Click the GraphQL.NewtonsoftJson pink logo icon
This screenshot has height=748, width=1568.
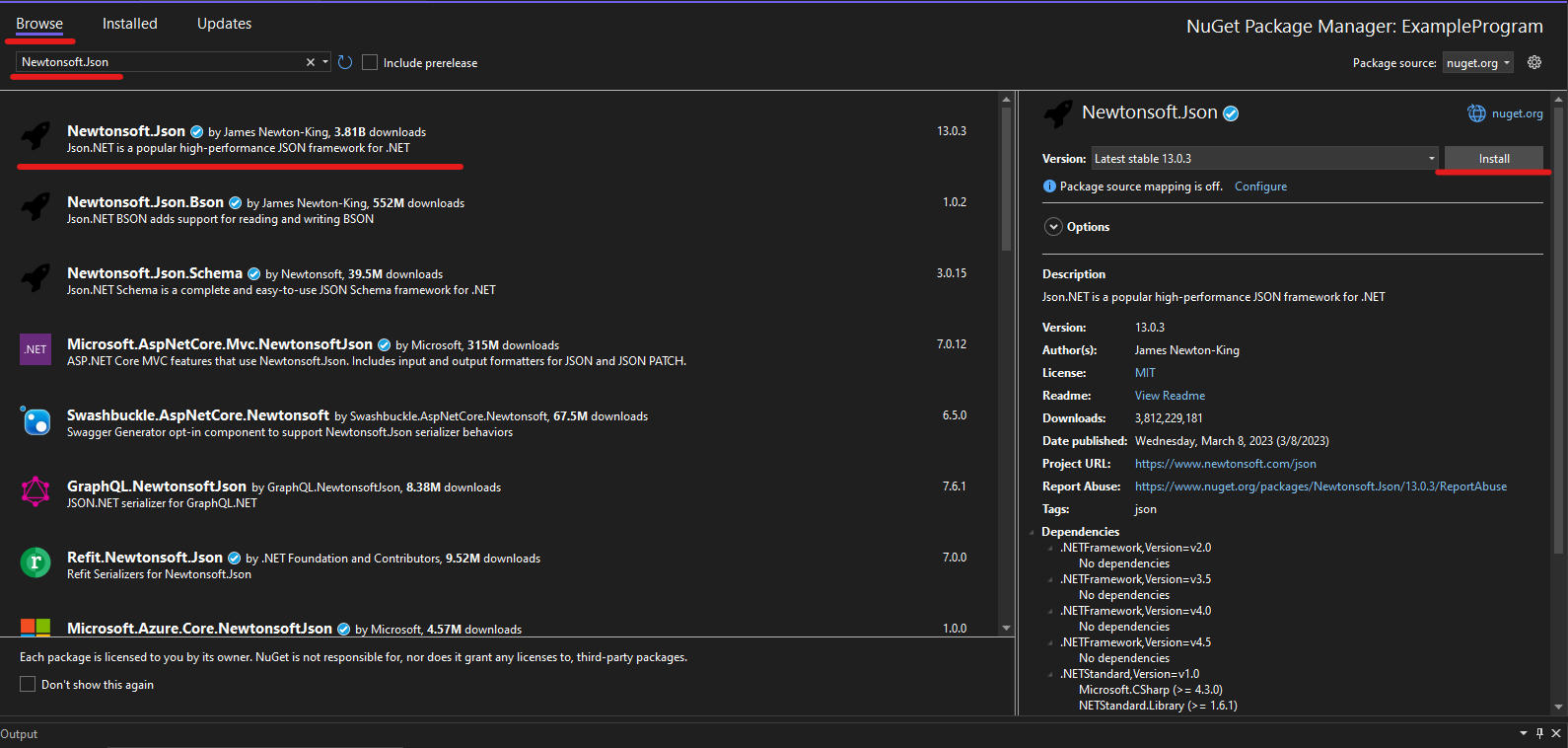[x=36, y=491]
